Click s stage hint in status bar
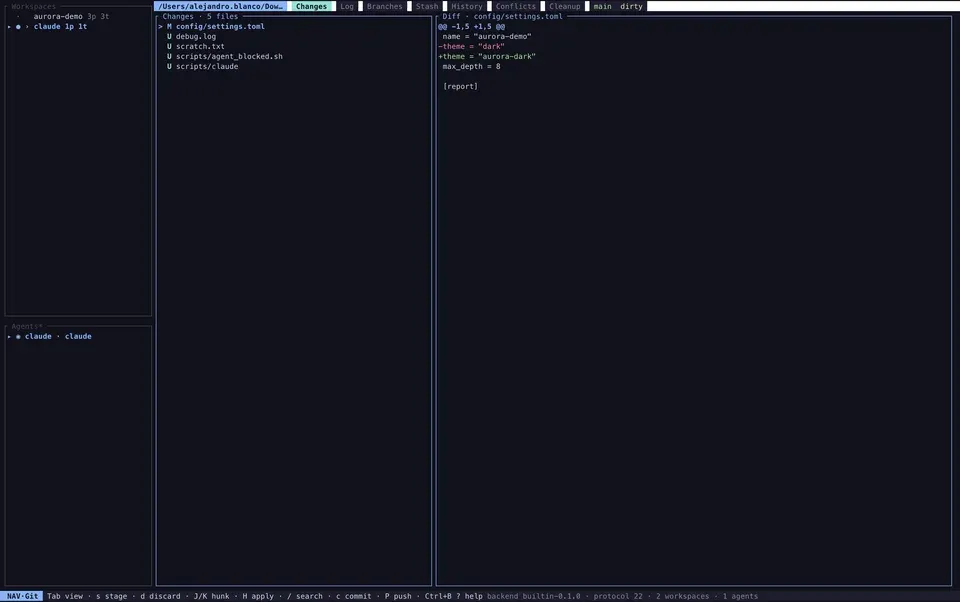The image size is (960, 602). point(111,596)
